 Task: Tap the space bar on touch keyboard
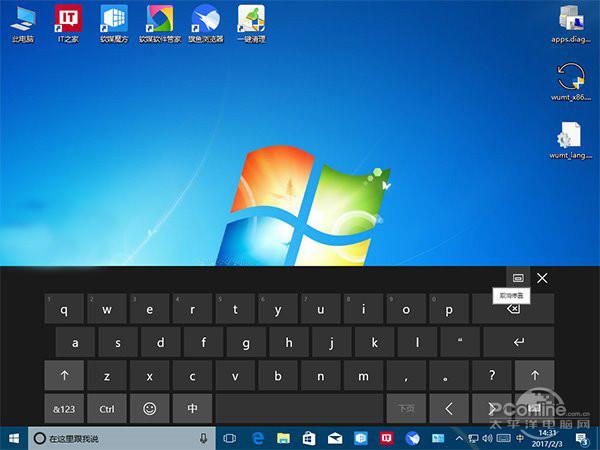[299, 409]
